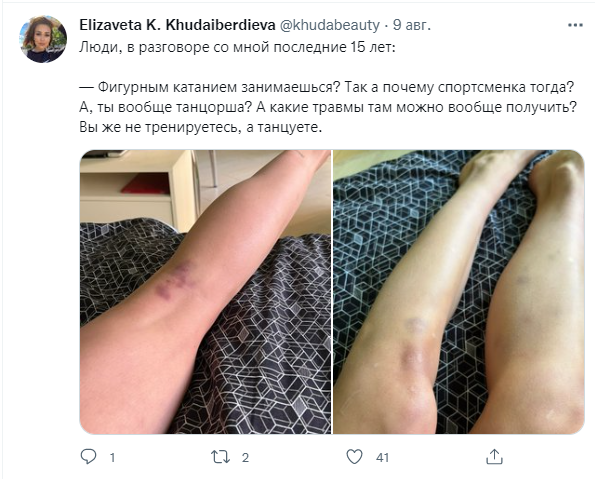Click the text line about танцорша
The image size is (595, 479).
pyautogui.click(x=328, y=107)
